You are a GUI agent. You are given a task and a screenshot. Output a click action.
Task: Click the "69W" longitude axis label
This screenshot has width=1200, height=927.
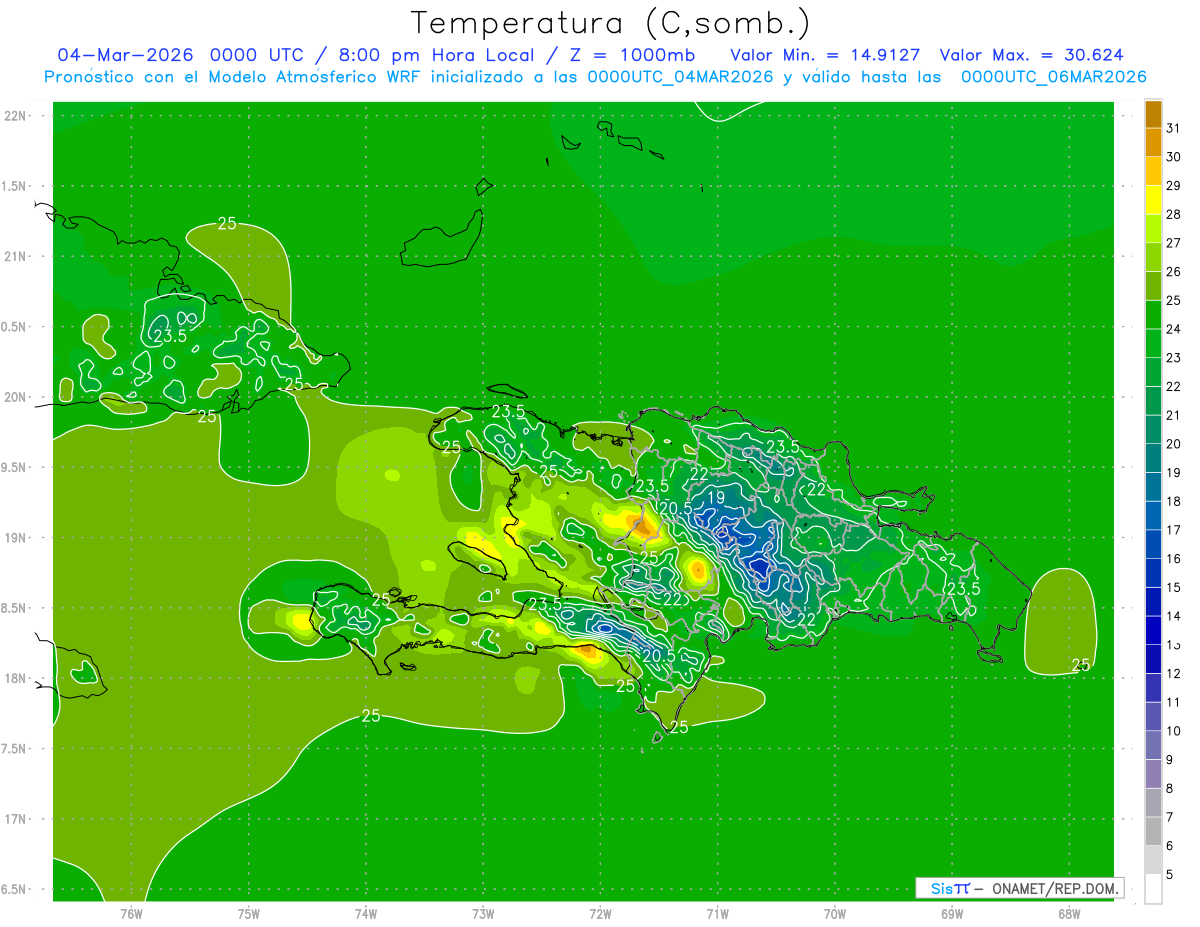click(x=952, y=913)
